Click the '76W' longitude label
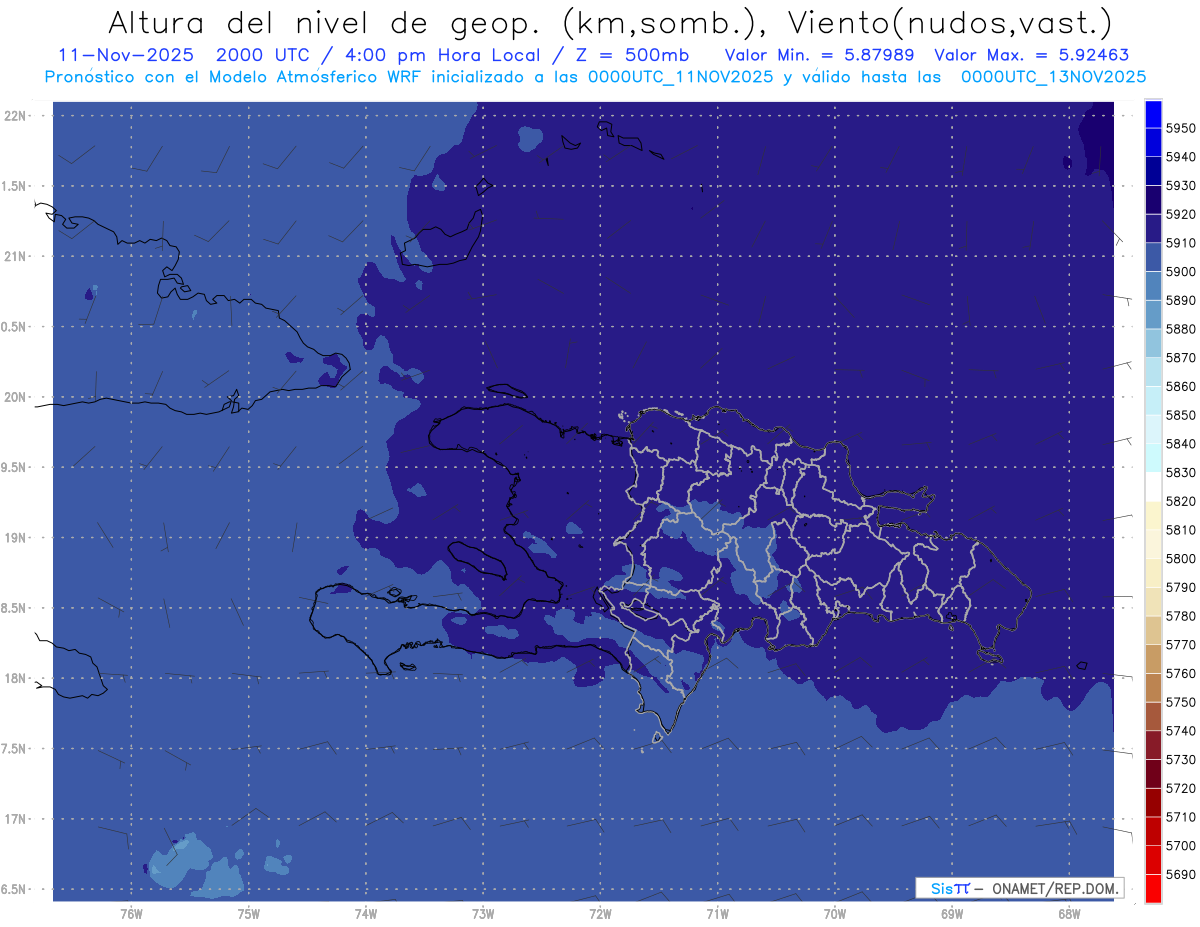 (131, 914)
